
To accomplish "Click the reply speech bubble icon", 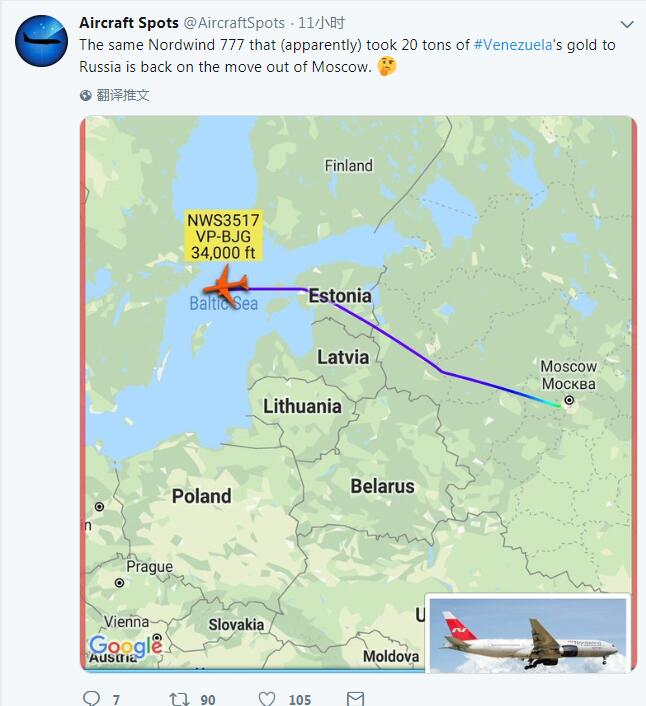I will (92, 698).
